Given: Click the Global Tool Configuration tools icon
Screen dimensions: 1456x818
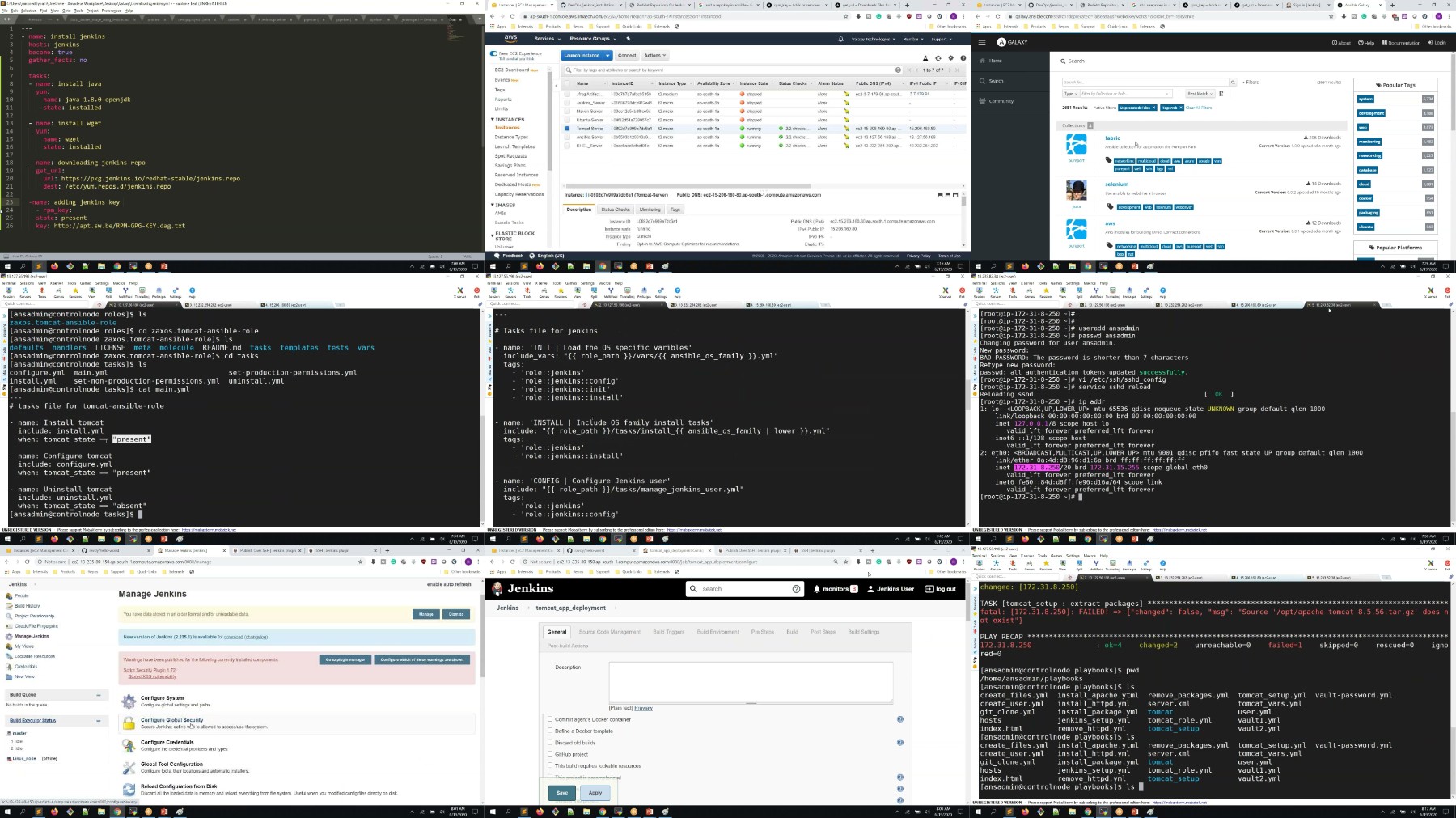Looking at the screenshot, I should click(x=129, y=767).
